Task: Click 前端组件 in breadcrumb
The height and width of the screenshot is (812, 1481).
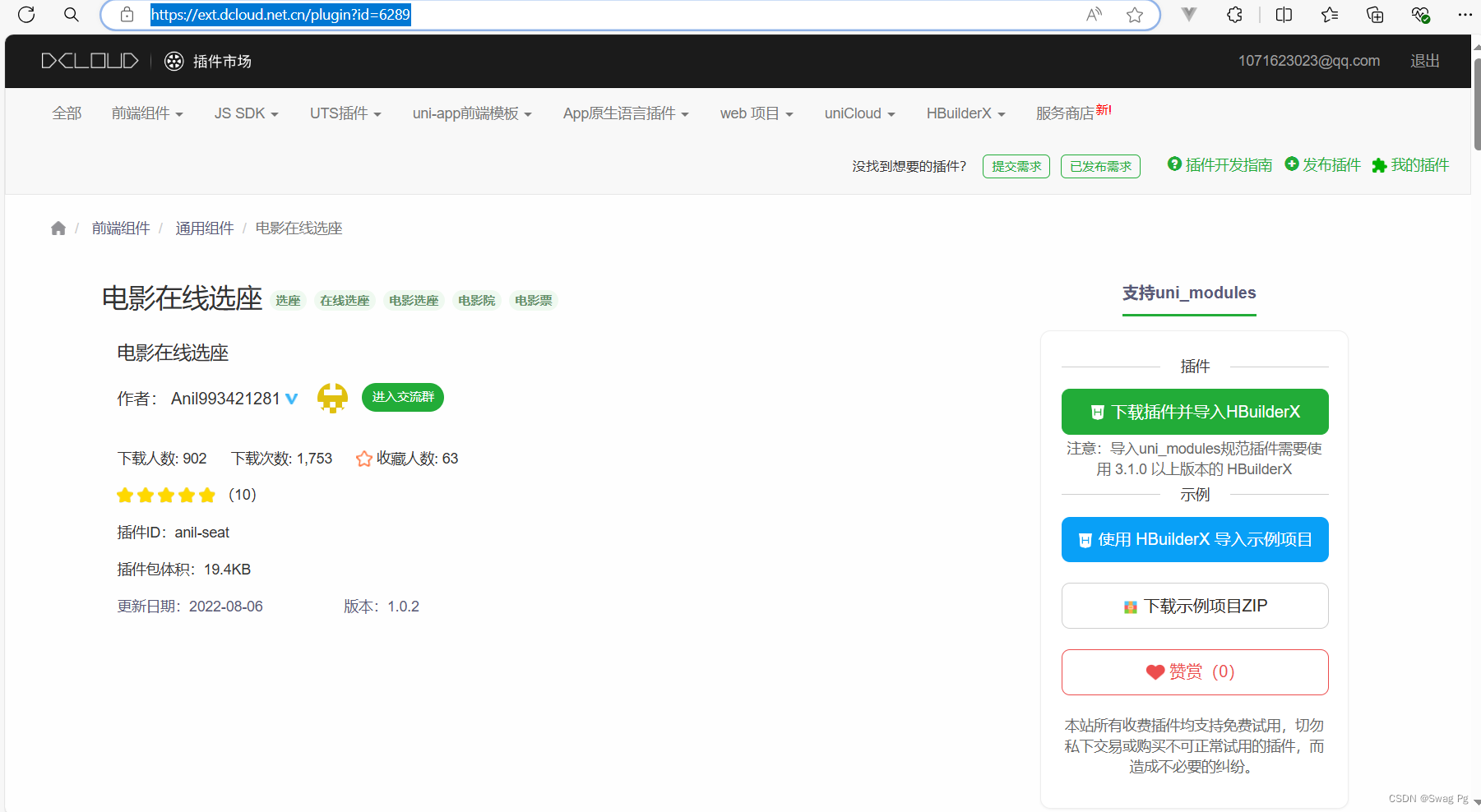Action: [121, 228]
